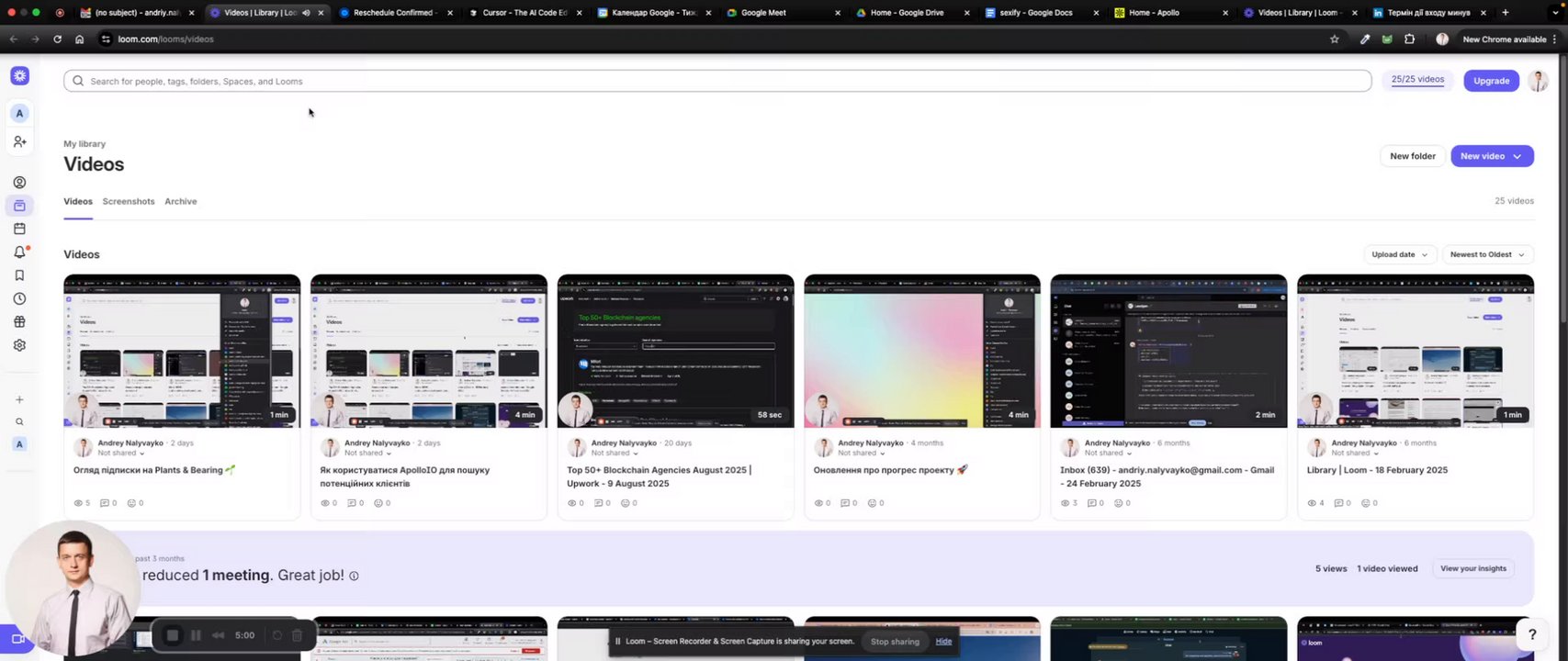
Task: Stop the recording with the square button
Action: pos(172,635)
